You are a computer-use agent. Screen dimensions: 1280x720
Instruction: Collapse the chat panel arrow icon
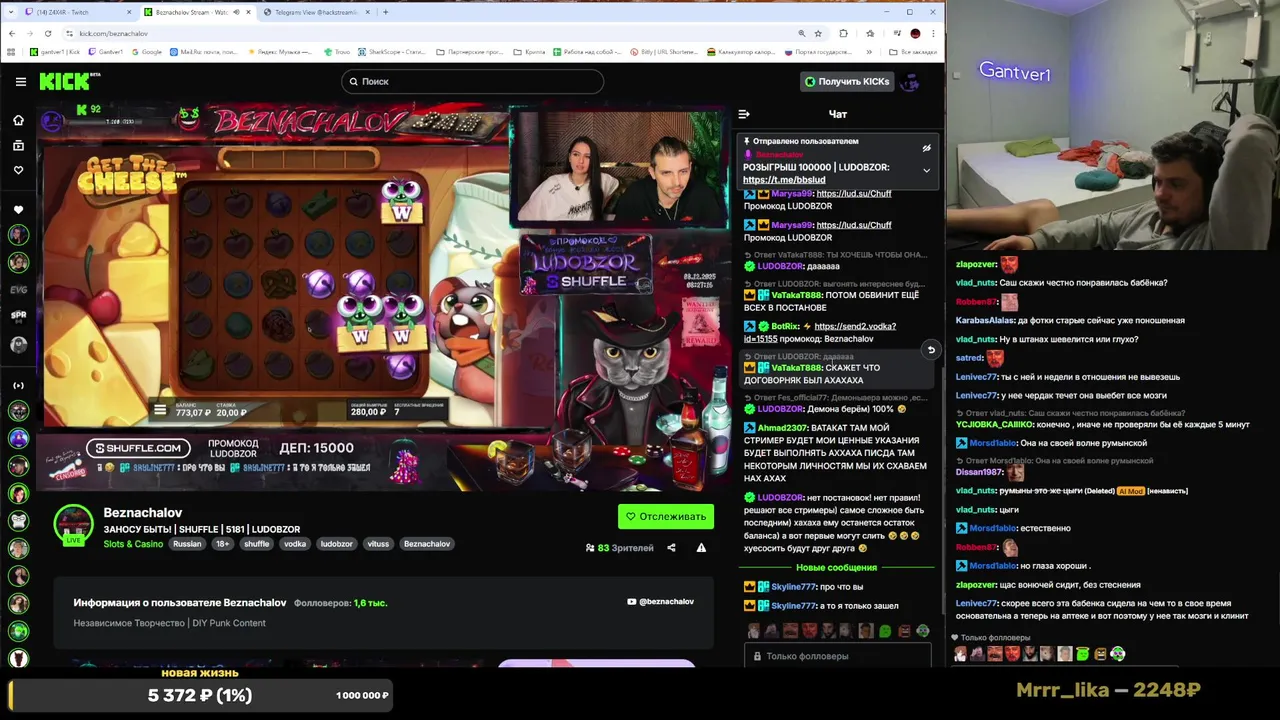pyautogui.click(x=743, y=114)
